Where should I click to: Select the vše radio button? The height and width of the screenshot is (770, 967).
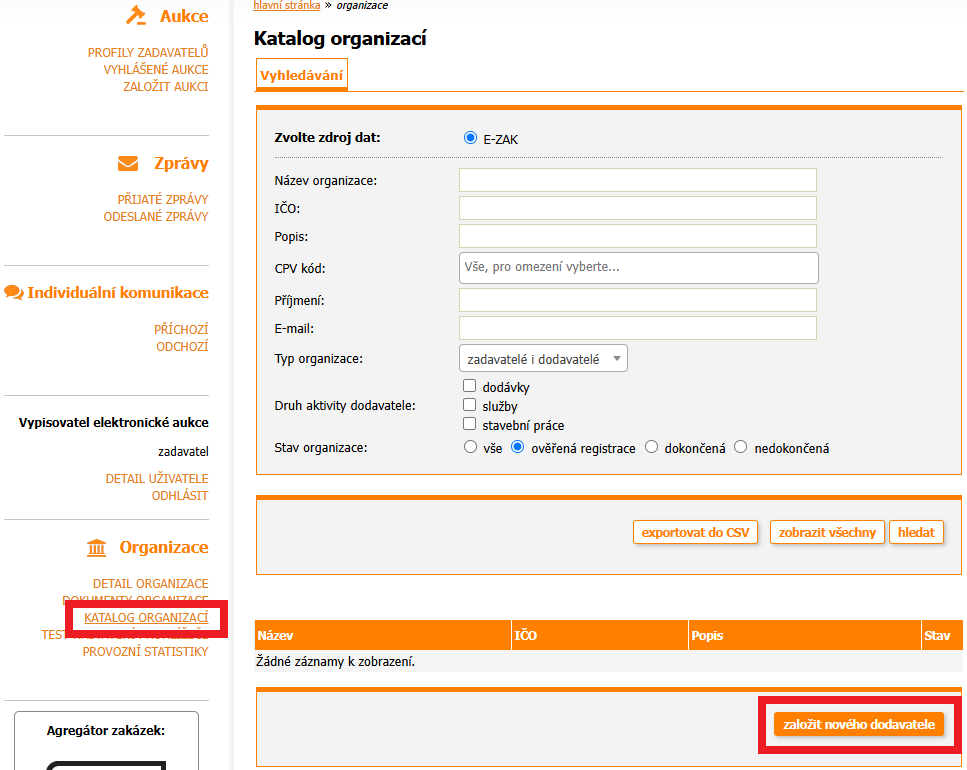(471, 448)
